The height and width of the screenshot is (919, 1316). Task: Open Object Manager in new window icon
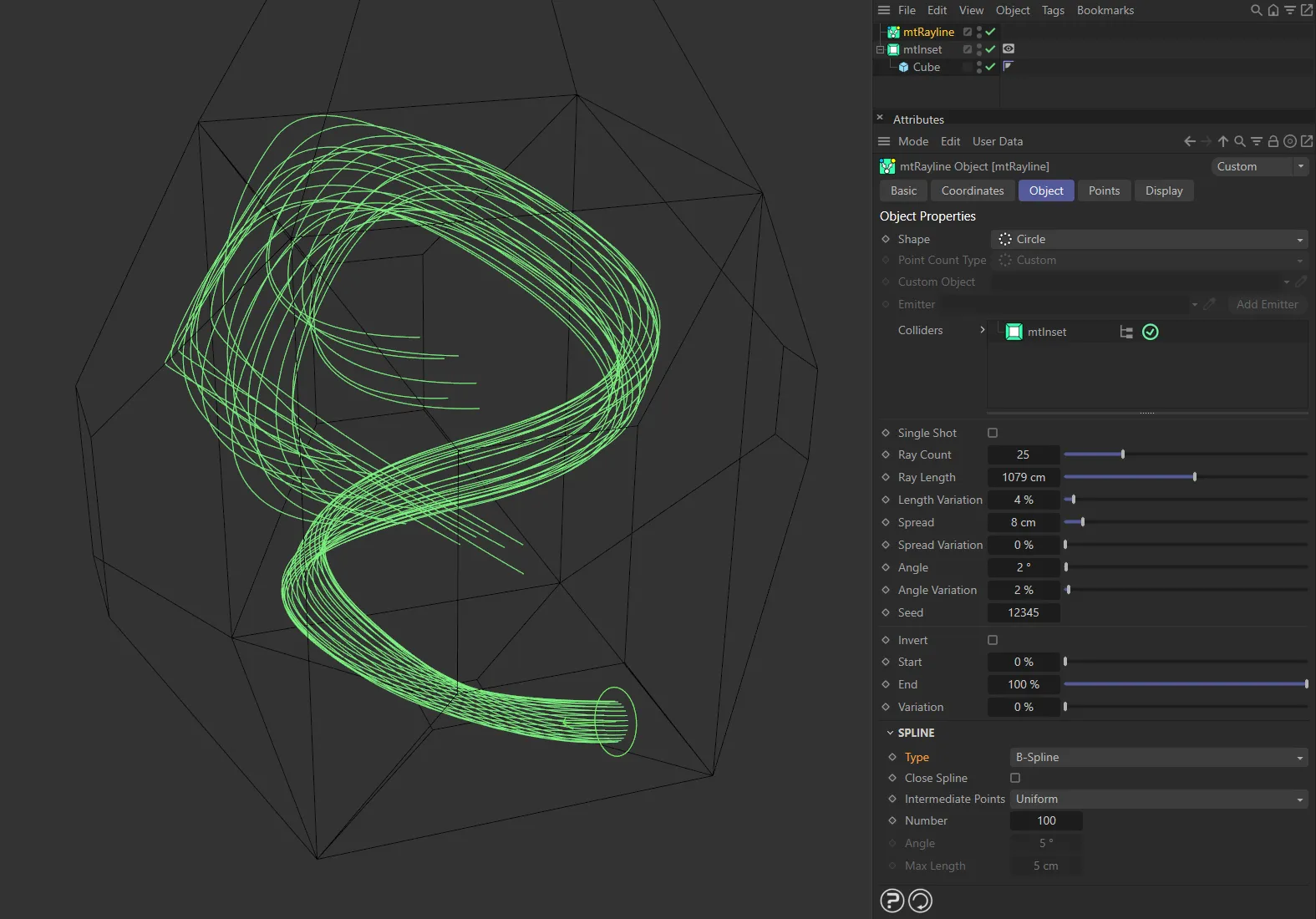click(x=1307, y=10)
